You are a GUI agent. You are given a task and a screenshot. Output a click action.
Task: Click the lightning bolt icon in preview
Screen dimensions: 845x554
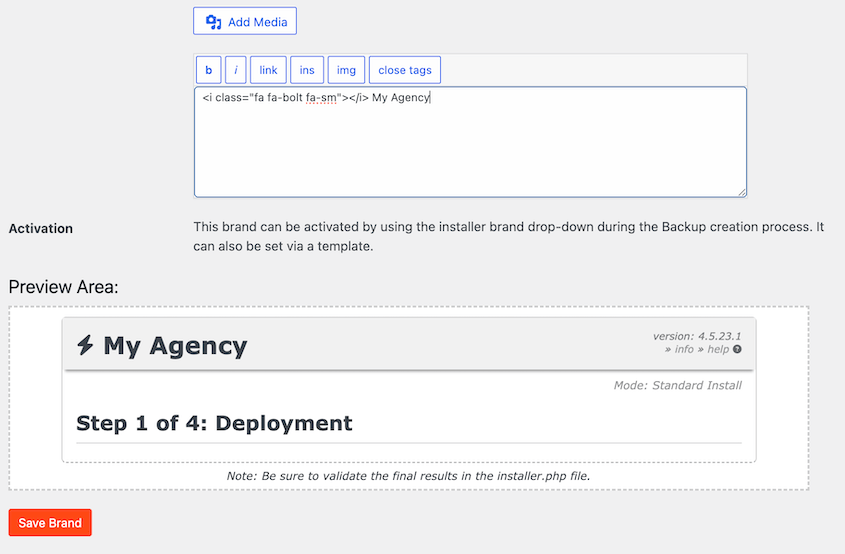pyautogui.click(x=86, y=346)
